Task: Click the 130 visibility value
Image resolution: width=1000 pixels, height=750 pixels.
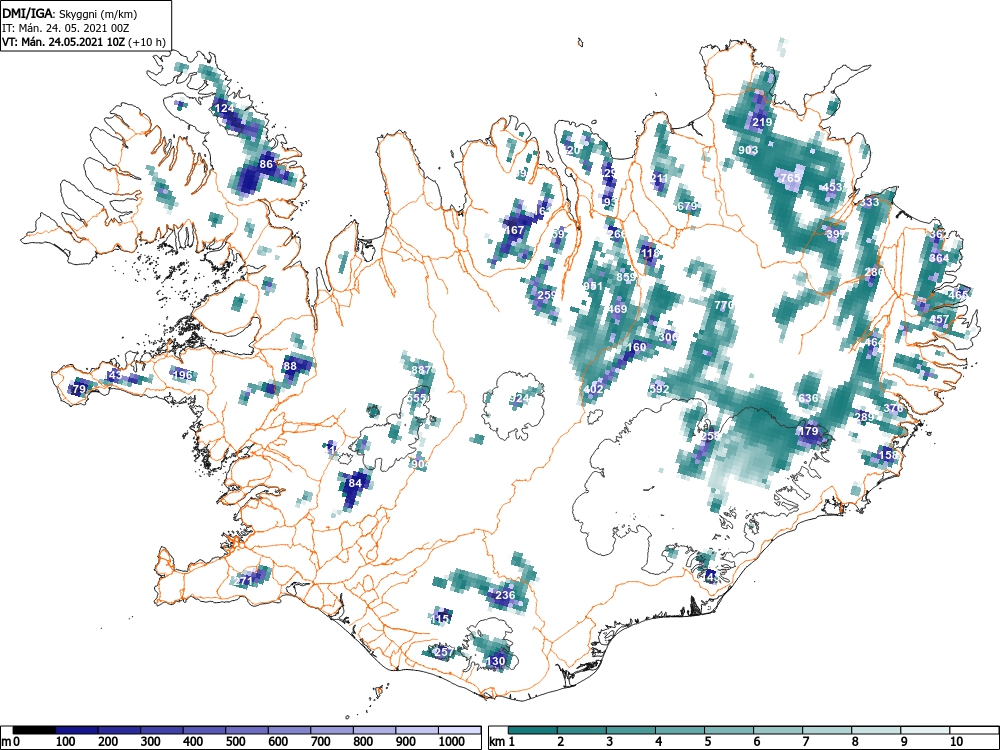Action: point(496,661)
